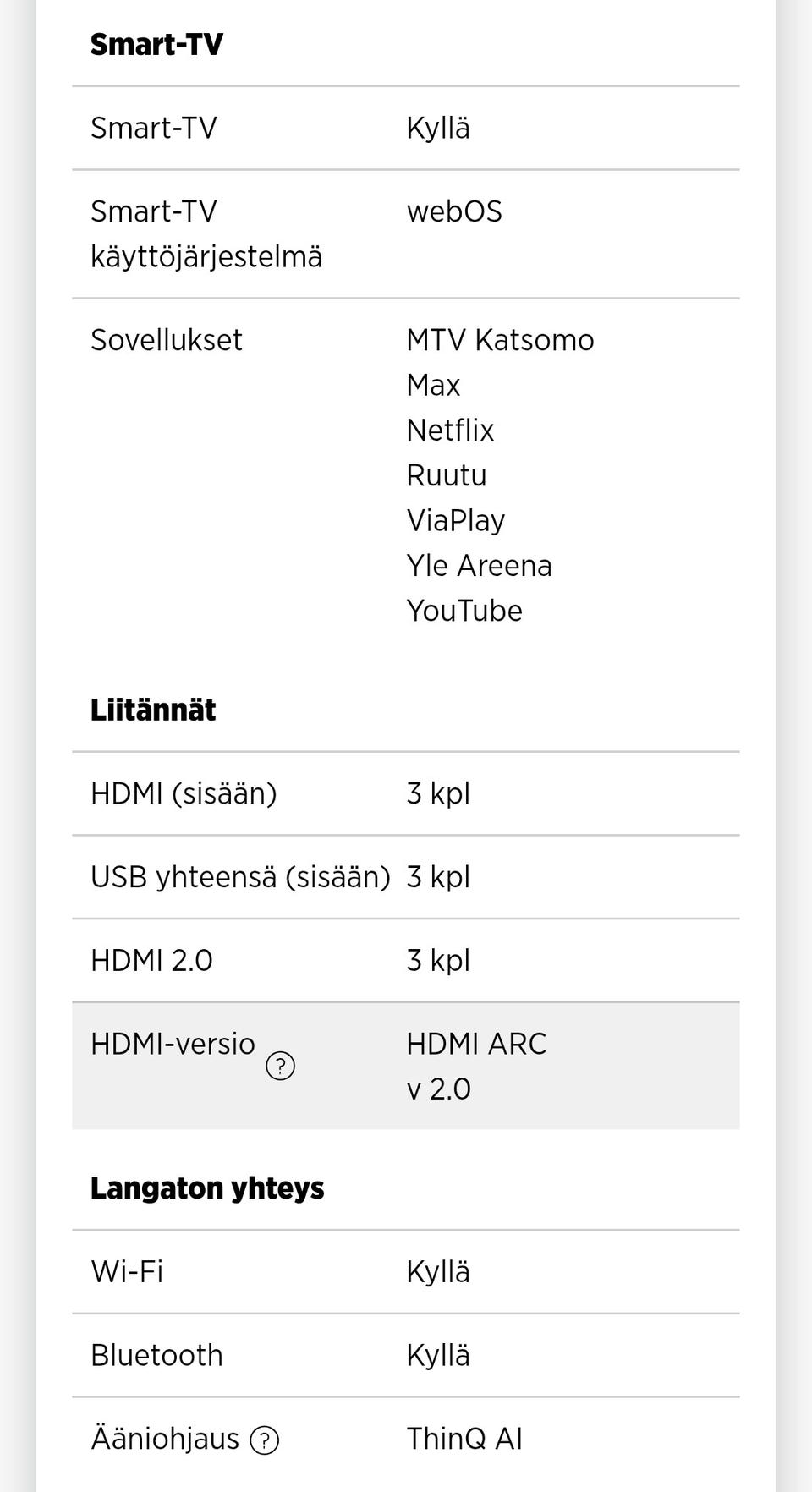Screen dimensions: 812x1492
Task: Select the HDMI (sisään) row label
Action: [x=184, y=793]
